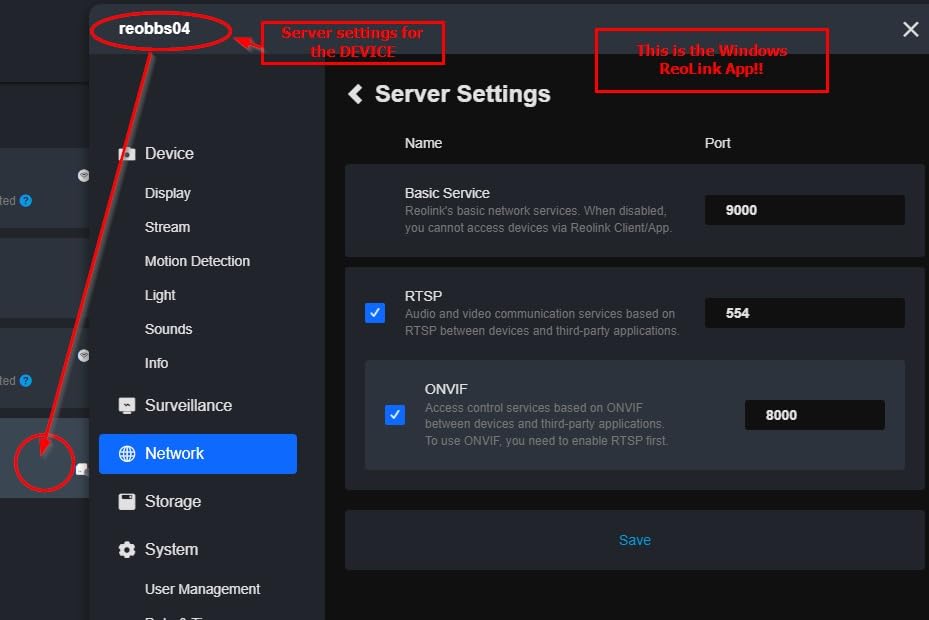Open Sounds settings
Image resolution: width=929 pixels, height=620 pixels.
pyautogui.click(x=168, y=329)
